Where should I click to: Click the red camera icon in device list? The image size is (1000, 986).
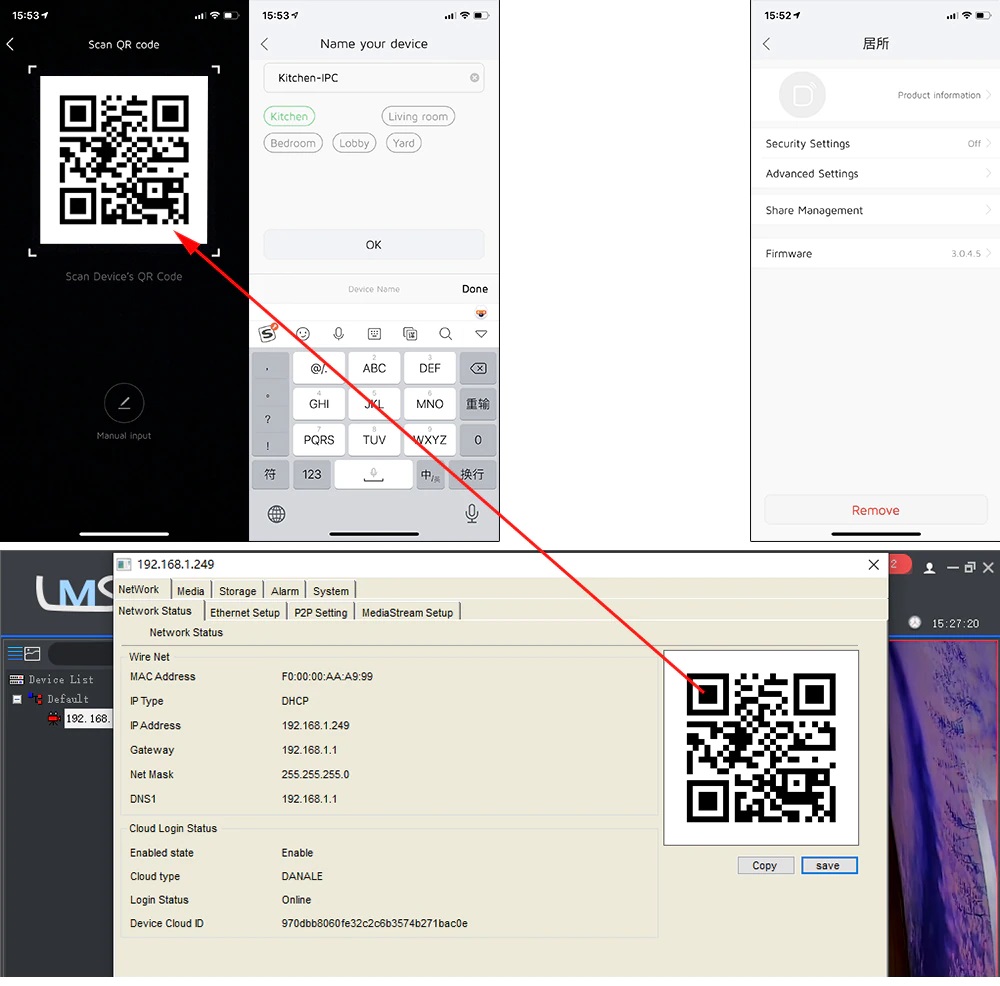click(x=54, y=718)
